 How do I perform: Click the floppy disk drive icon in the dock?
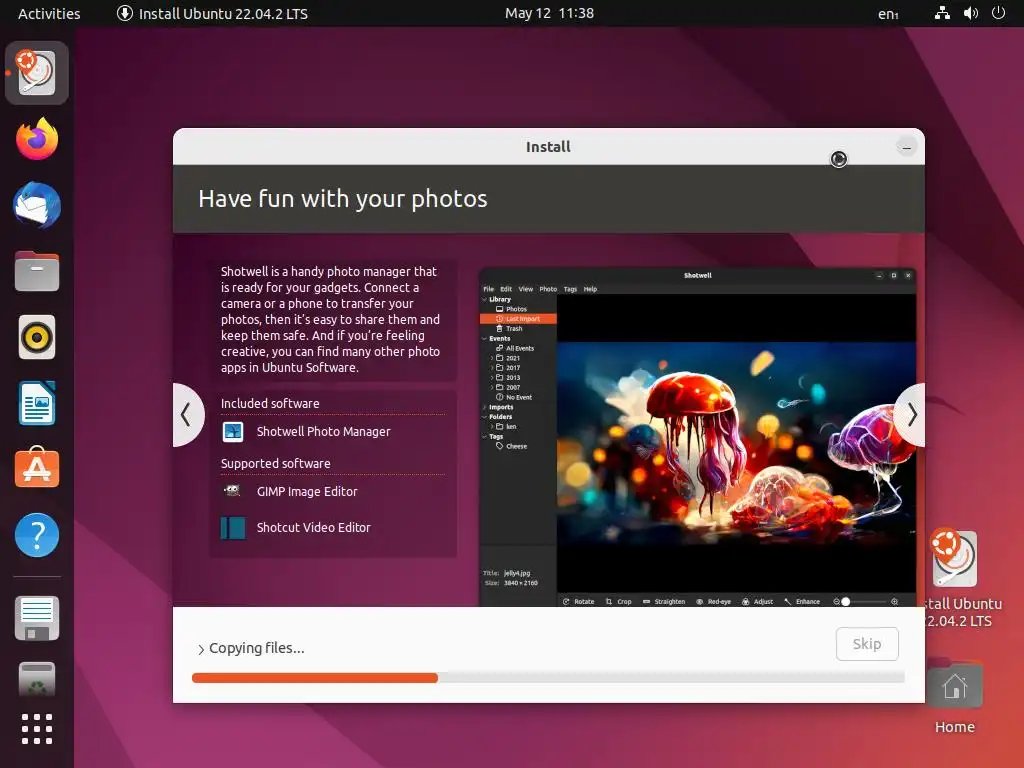pyautogui.click(x=37, y=618)
